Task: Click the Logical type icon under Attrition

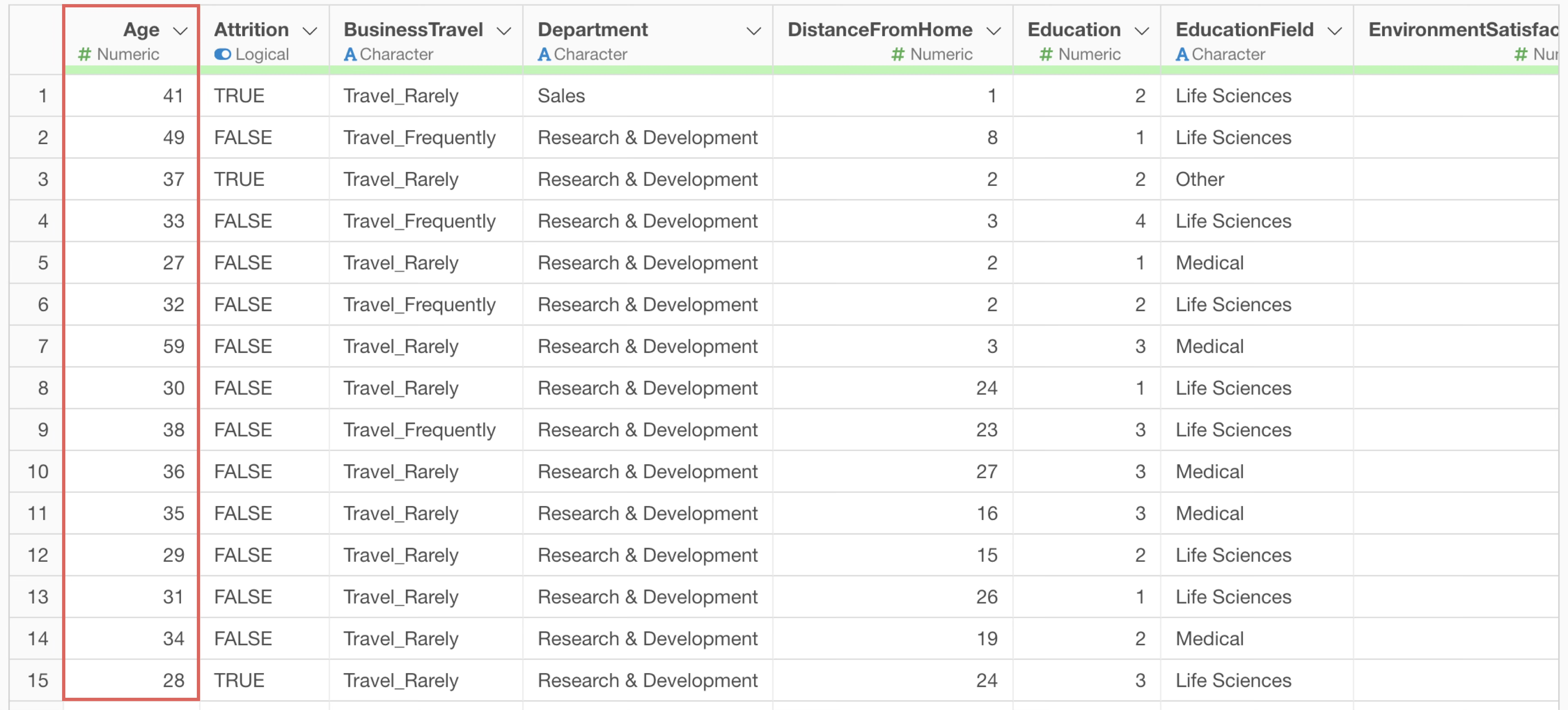Action: (x=222, y=55)
